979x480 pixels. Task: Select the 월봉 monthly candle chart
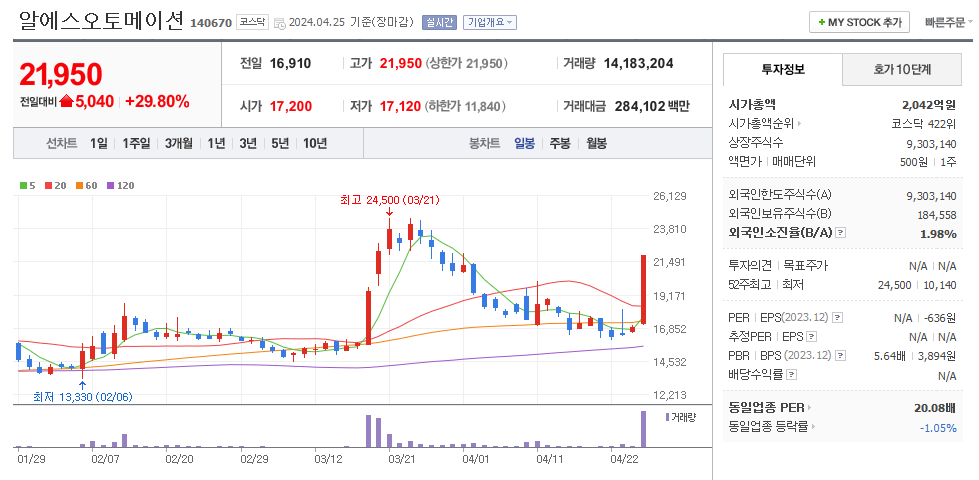[596, 144]
